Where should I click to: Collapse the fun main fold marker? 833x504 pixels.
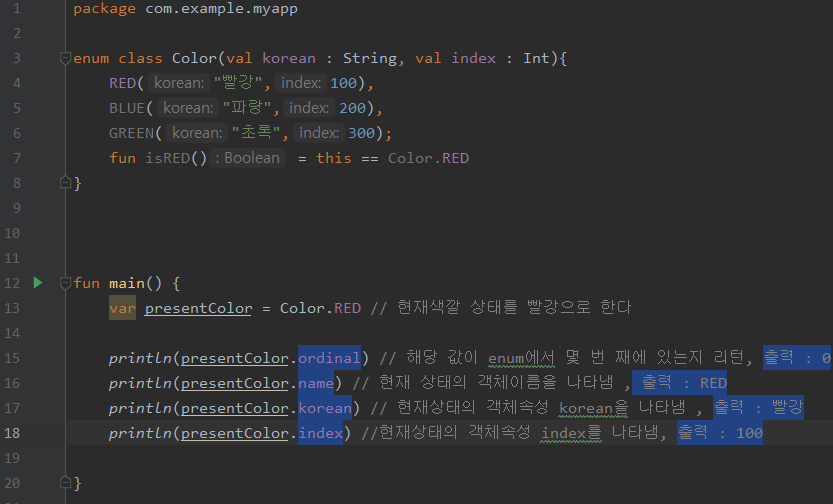[x=65, y=283]
